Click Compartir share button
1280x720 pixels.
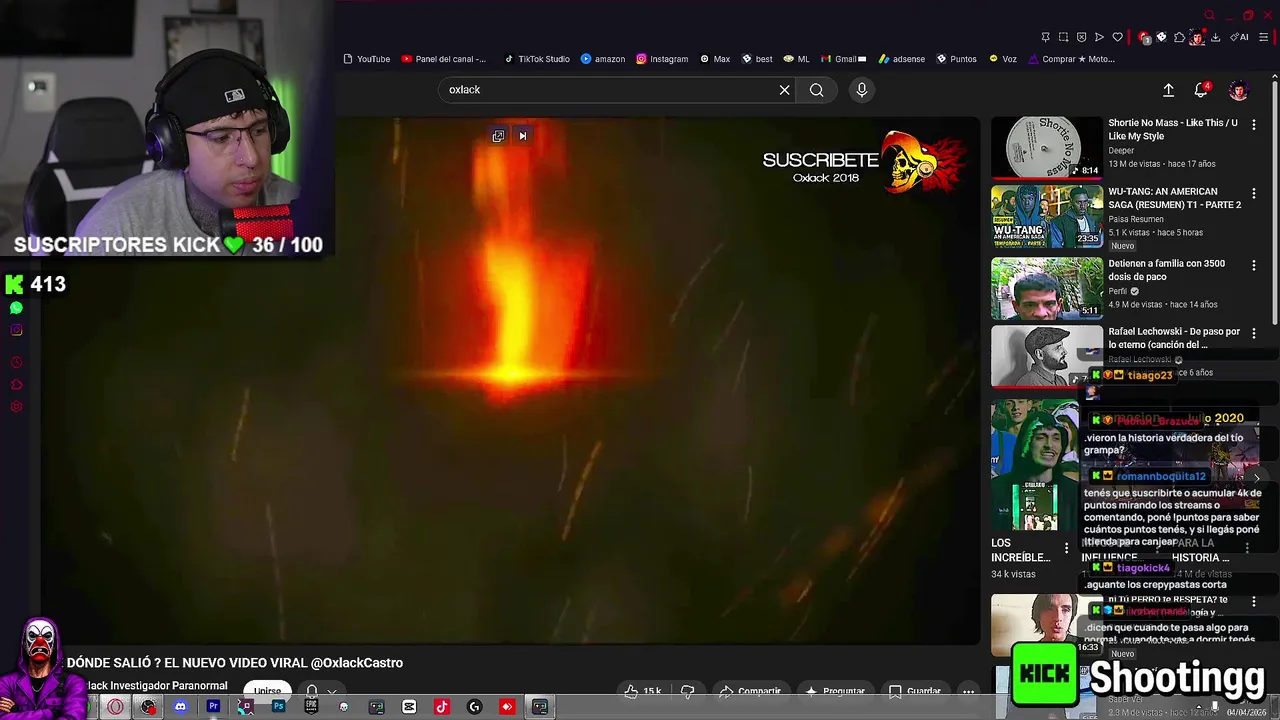click(751, 691)
